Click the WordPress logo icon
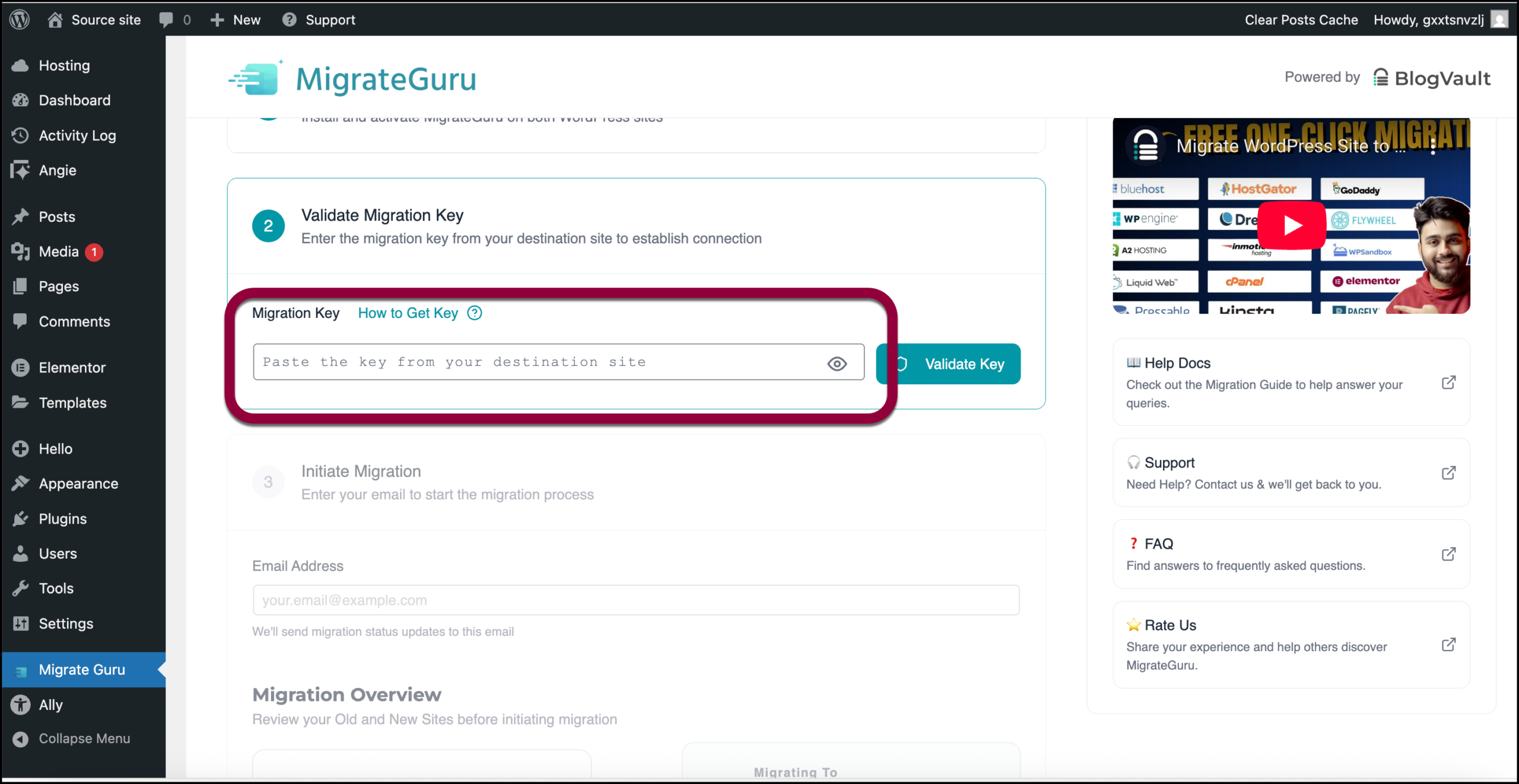This screenshot has height=784, width=1519. tap(20, 20)
